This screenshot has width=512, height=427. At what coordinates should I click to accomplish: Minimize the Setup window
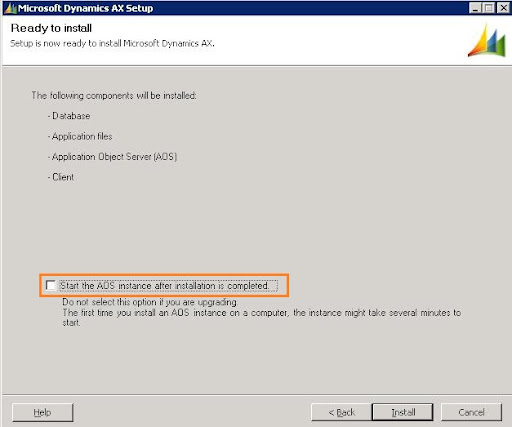click(x=475, y=8)
